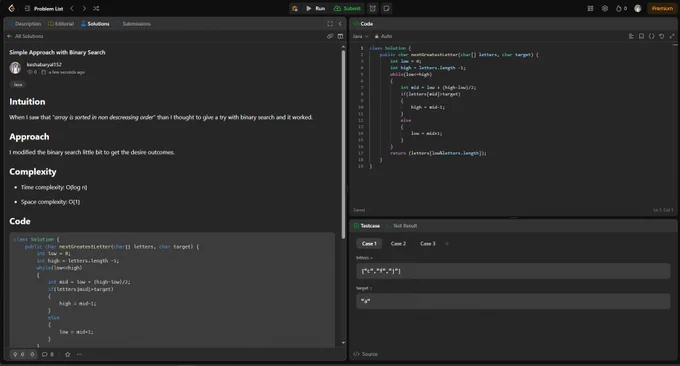Open the comments on this solution
The height and width of the screenshot is (366, 680).
48,354
